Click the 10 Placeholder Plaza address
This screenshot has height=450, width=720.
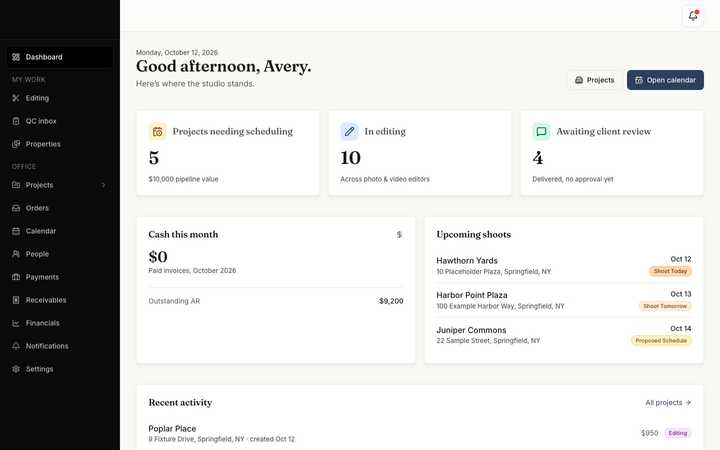pos(494,271)
